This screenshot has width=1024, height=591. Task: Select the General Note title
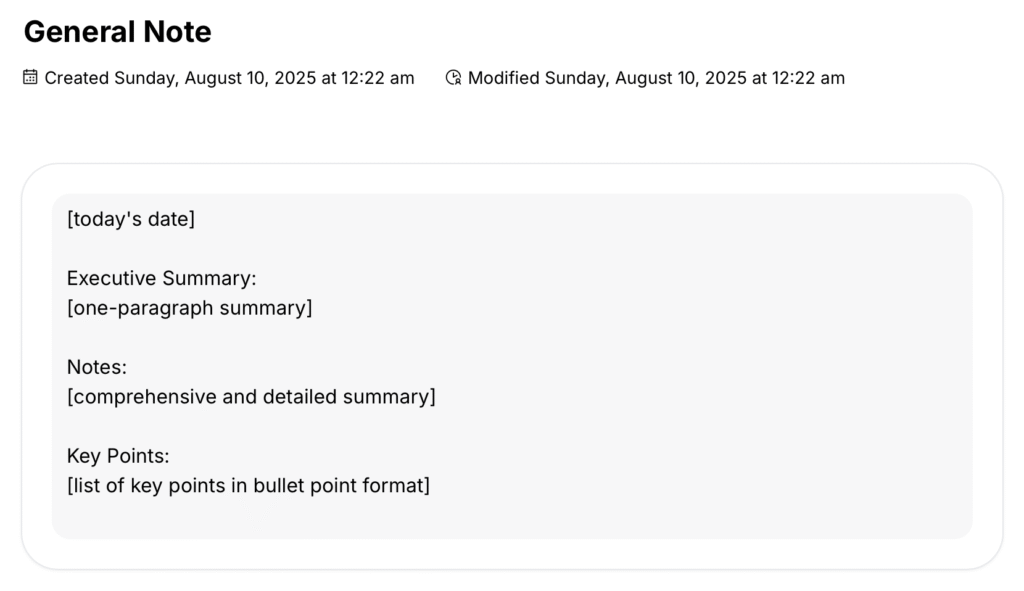(117, 32)
